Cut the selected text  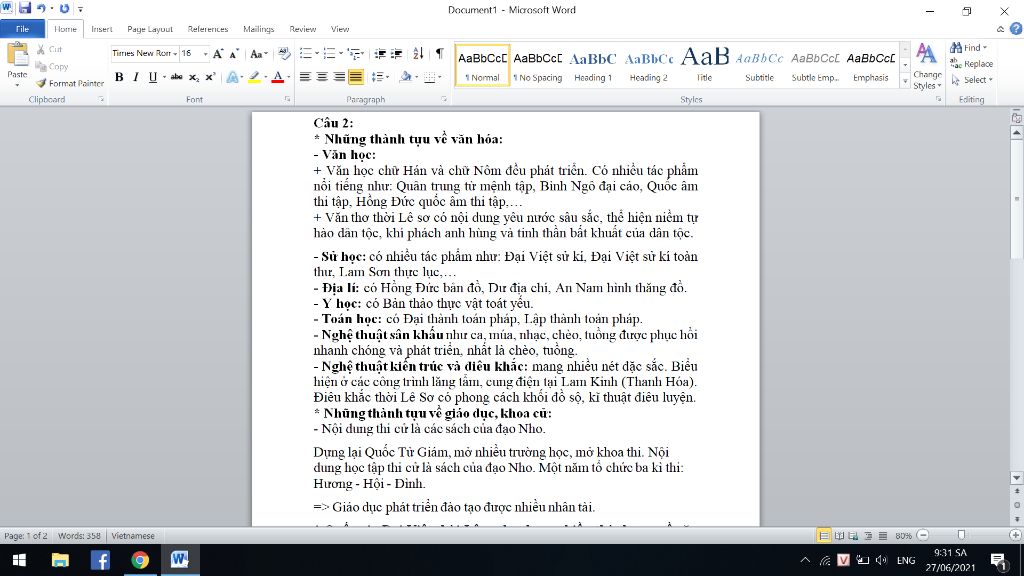[x=50, y=50]
